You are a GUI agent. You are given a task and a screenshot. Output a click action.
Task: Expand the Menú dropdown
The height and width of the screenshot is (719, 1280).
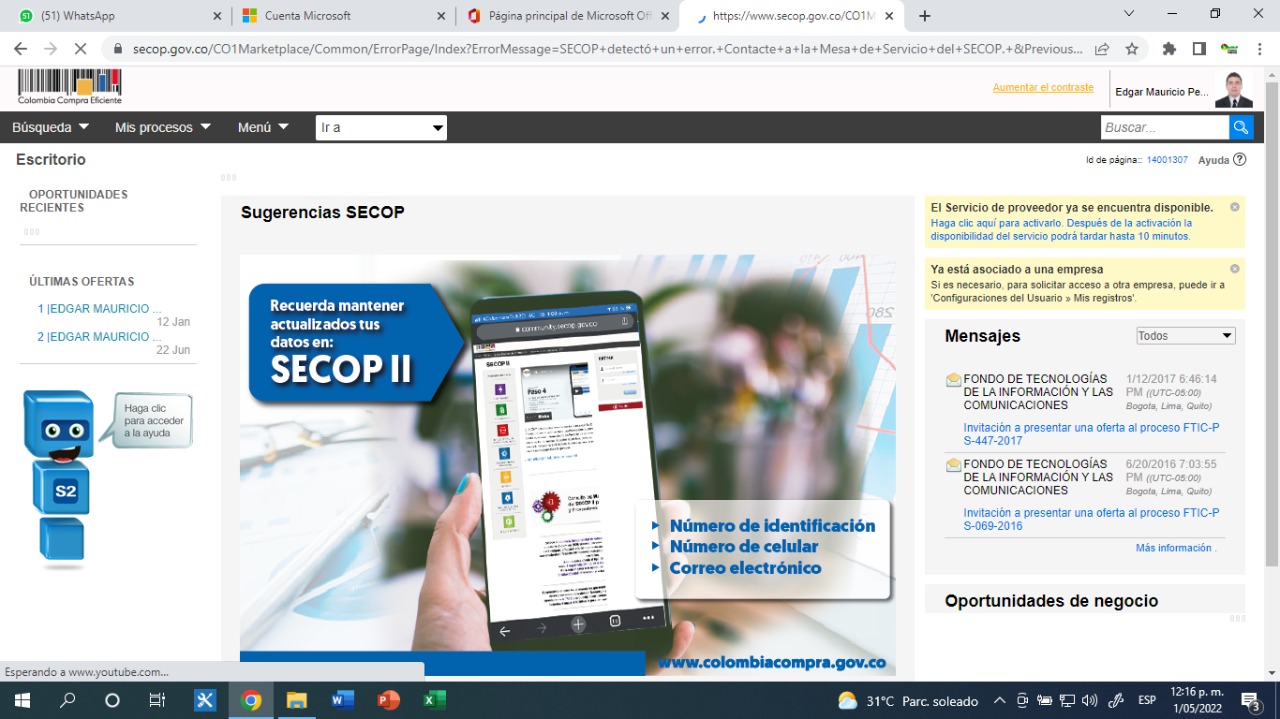(x=263, y=127)
